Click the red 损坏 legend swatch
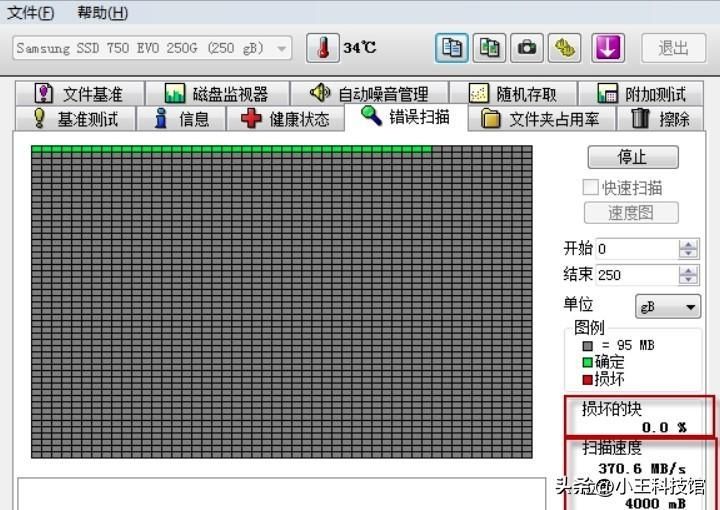Screen dimensions: 720x510 (587, 379)
